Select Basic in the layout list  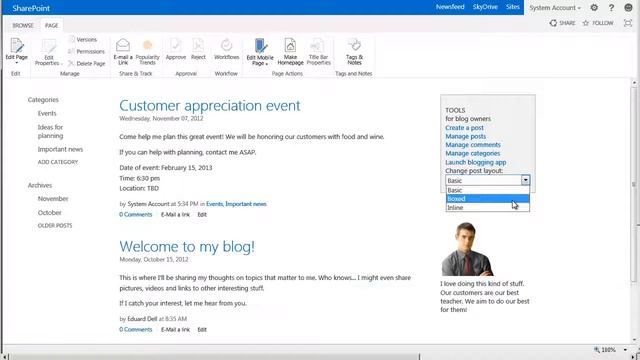click(488, 190)
